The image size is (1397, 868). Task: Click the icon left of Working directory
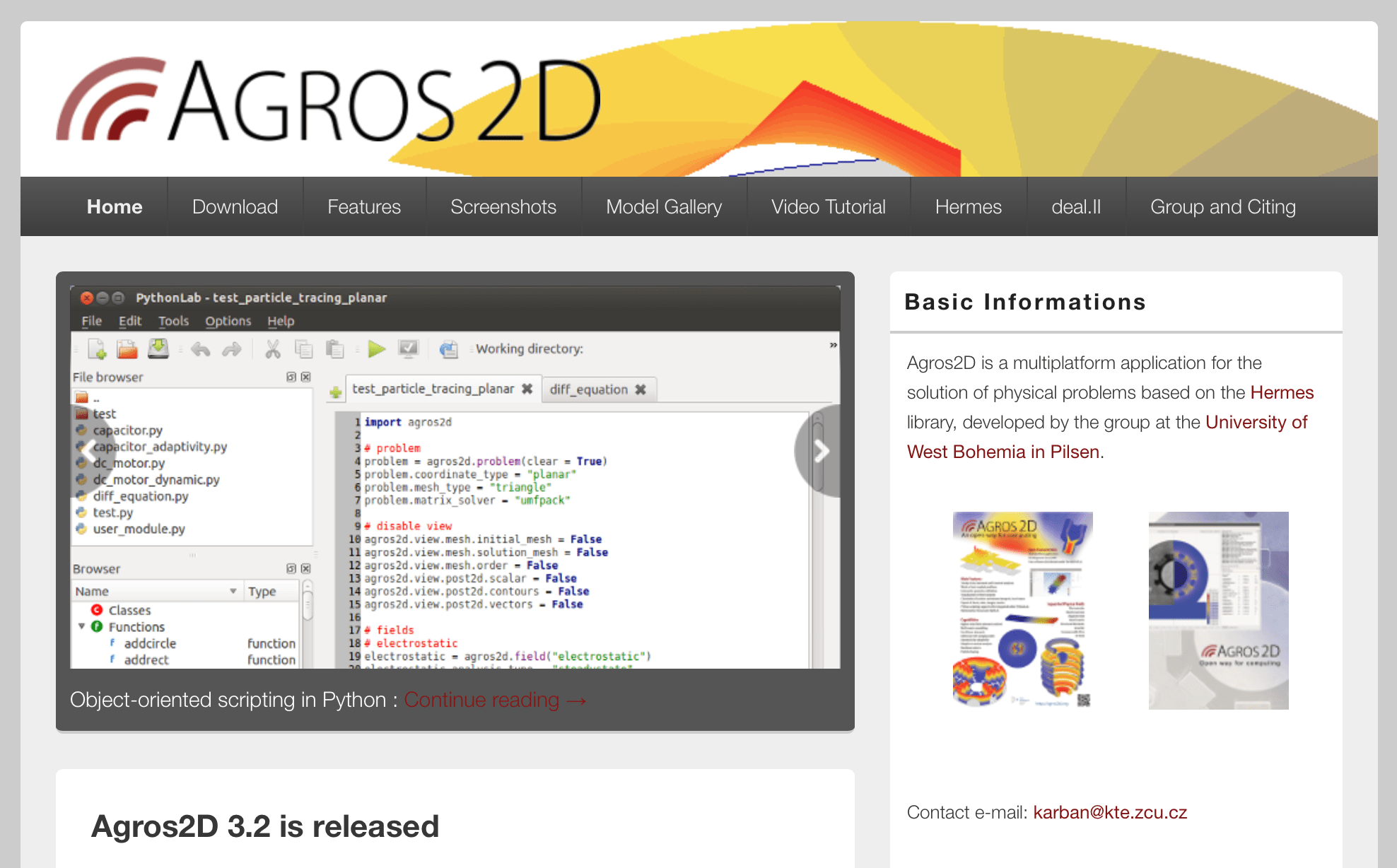coord(448,349)
